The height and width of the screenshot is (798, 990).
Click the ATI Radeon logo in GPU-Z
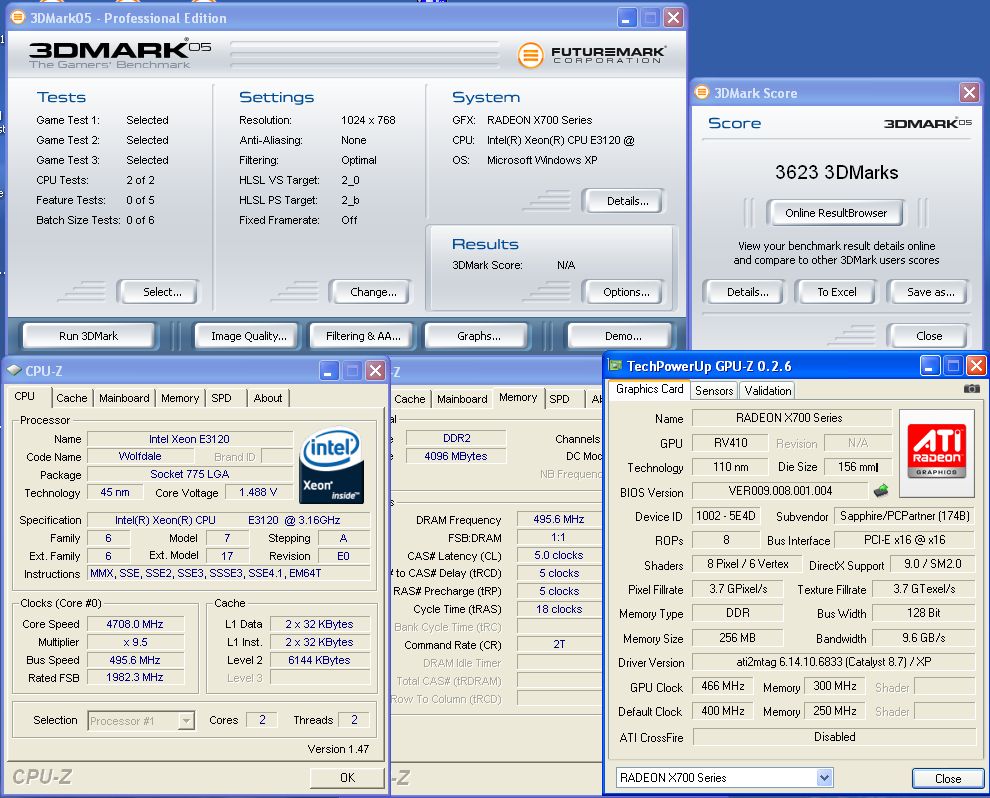(936, 451)
